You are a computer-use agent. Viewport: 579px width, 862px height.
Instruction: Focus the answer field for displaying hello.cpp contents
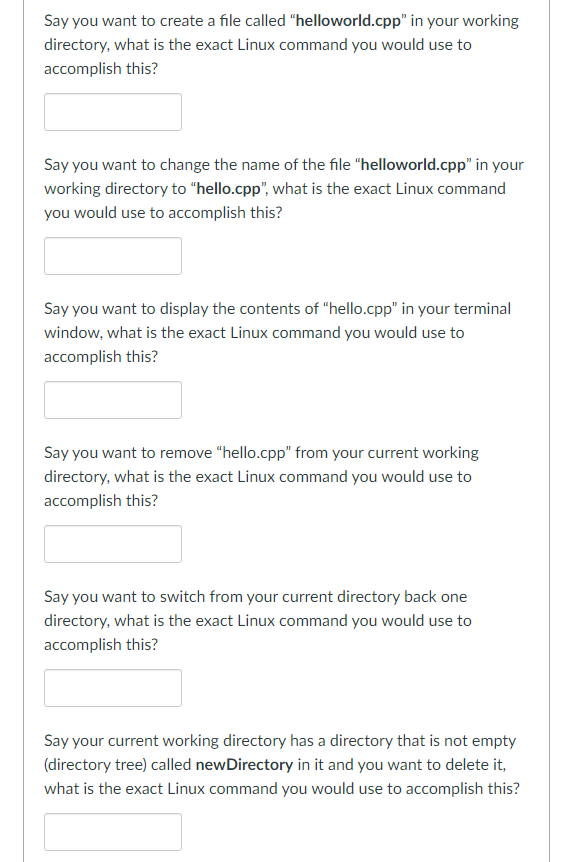click(113, 400)
